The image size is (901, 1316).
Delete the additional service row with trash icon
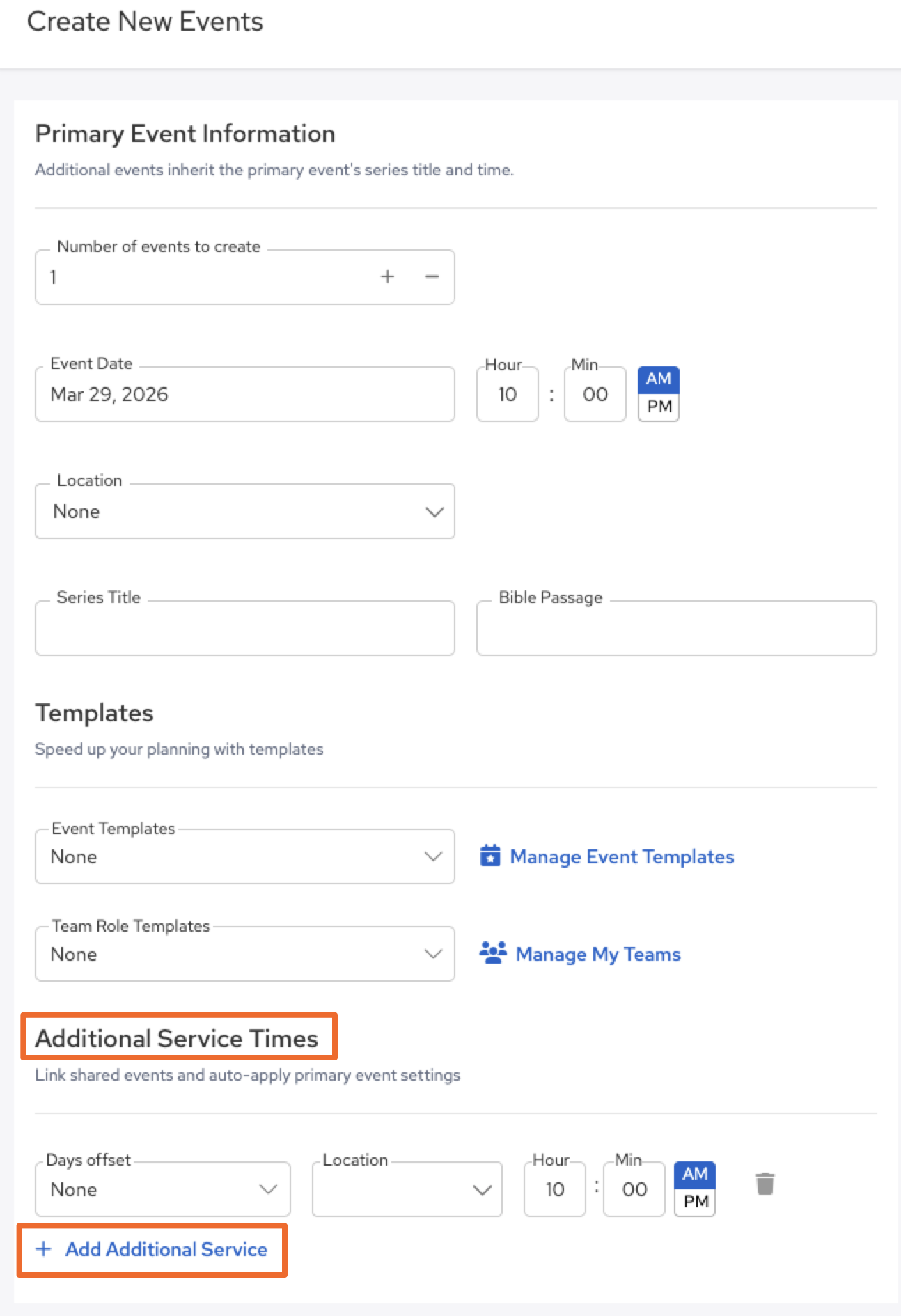pos(765,1184)
